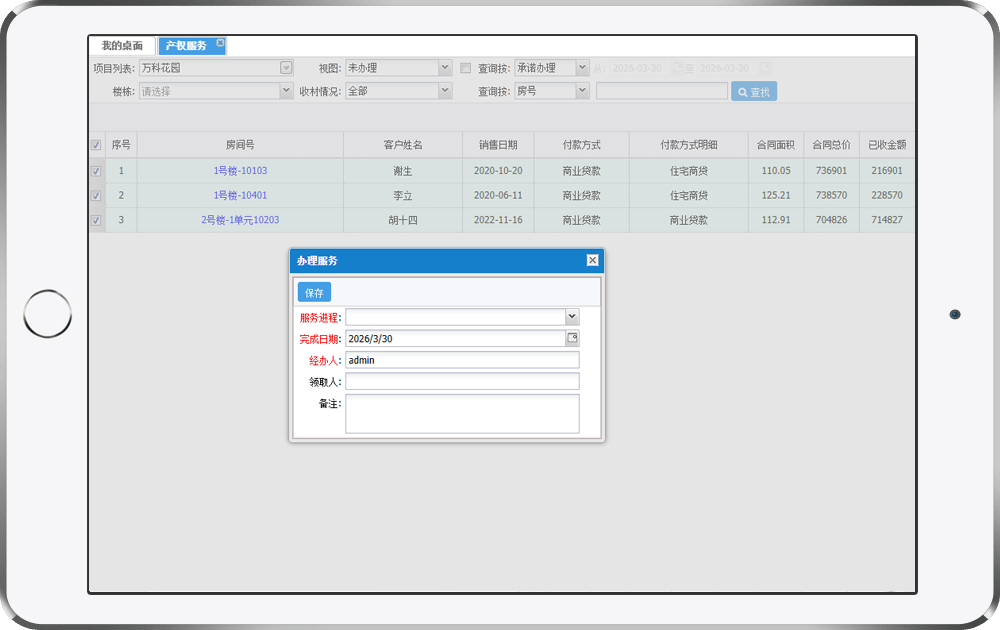The width and height of the screenshot is (1000, 630).
Task: Click the search keyword input field
Action: (662, 91)
